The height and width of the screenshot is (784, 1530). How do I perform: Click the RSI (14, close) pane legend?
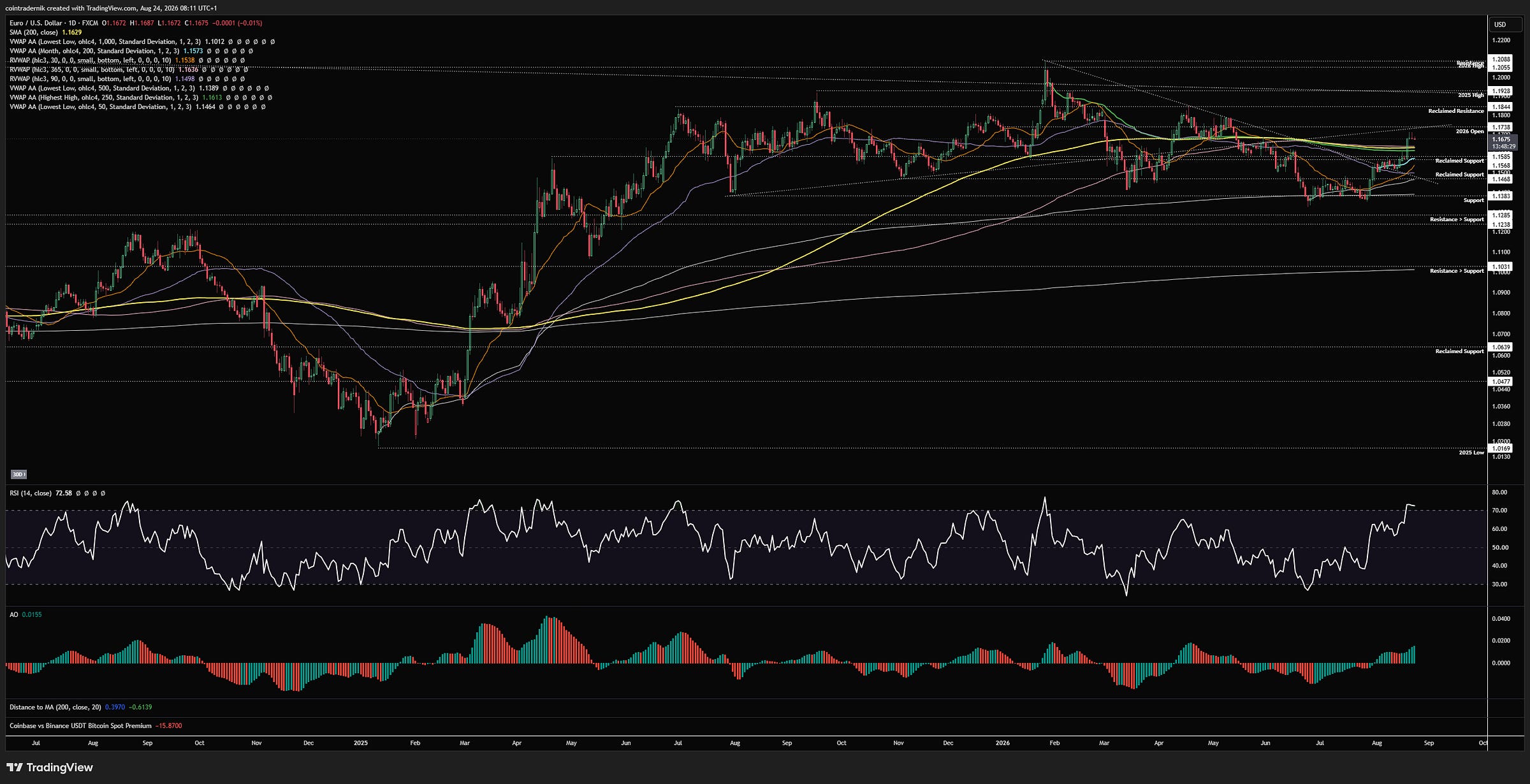(x=31, y=493)
